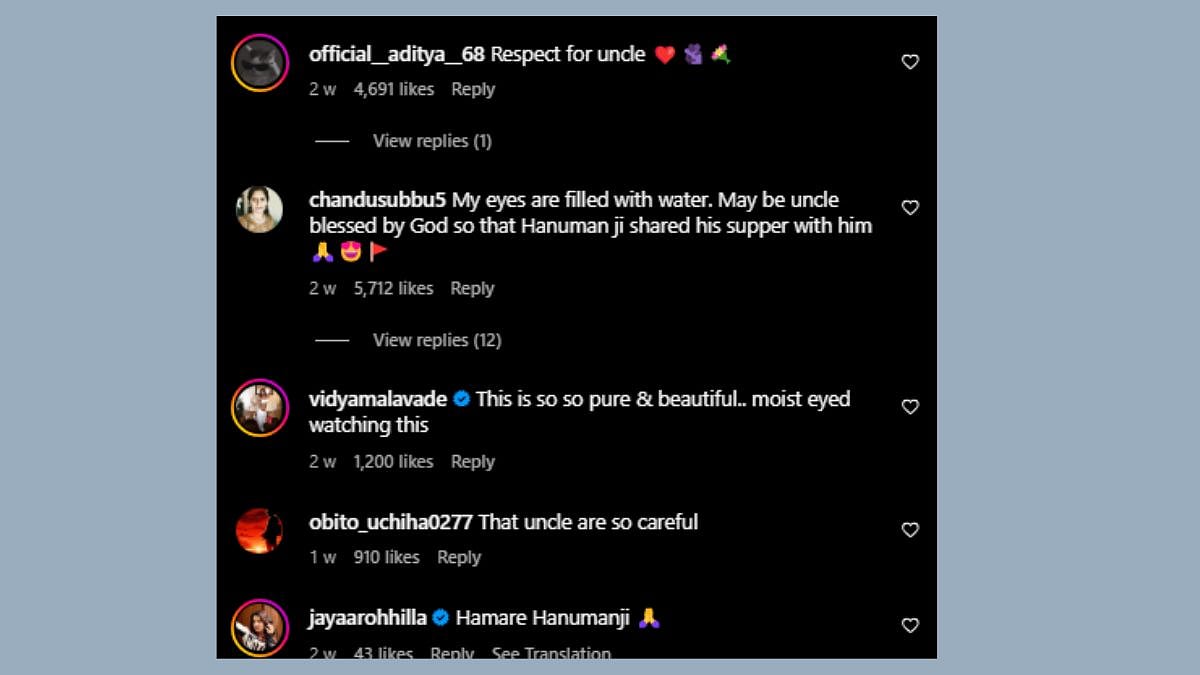
Task: Reply to obito_uchiha0277's comment
Action: [x=459, y=557]
